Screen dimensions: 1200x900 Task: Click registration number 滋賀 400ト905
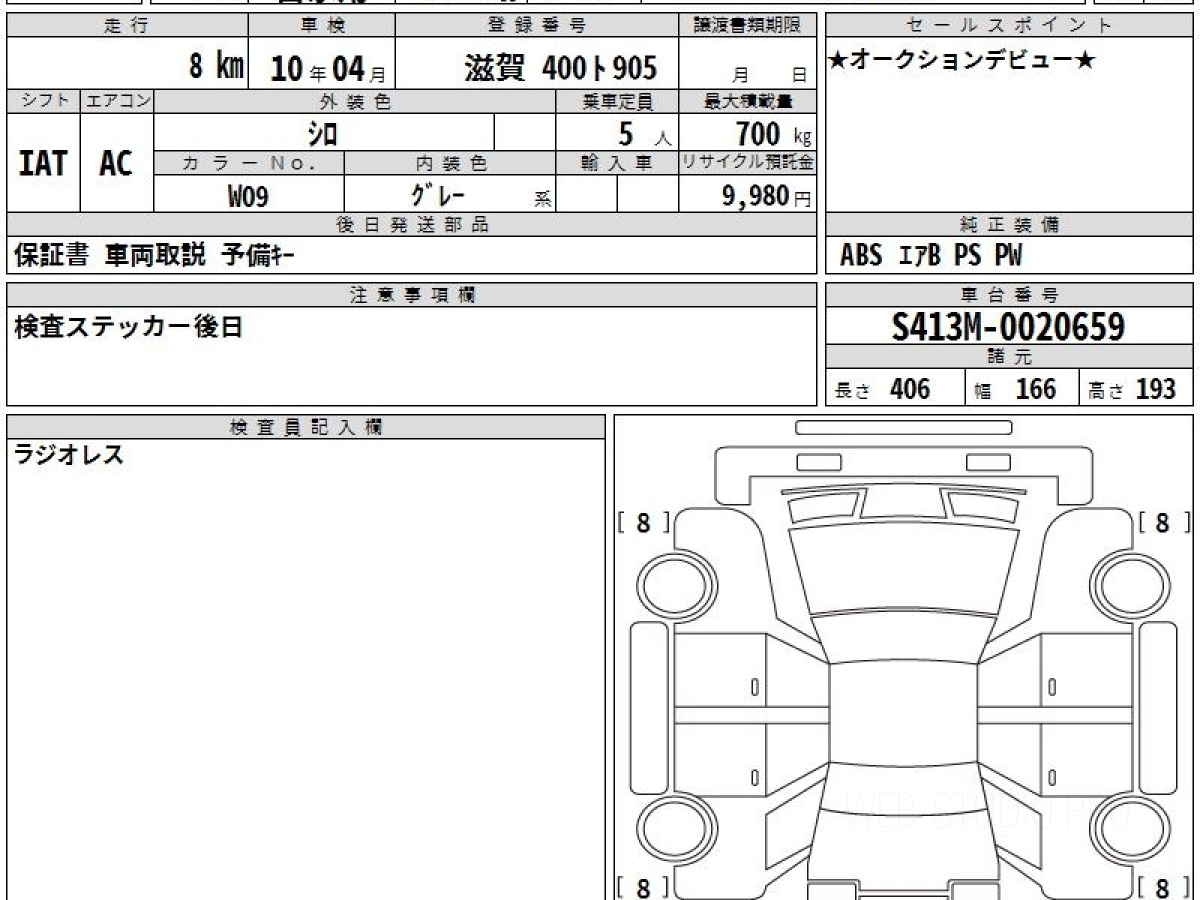560,68
